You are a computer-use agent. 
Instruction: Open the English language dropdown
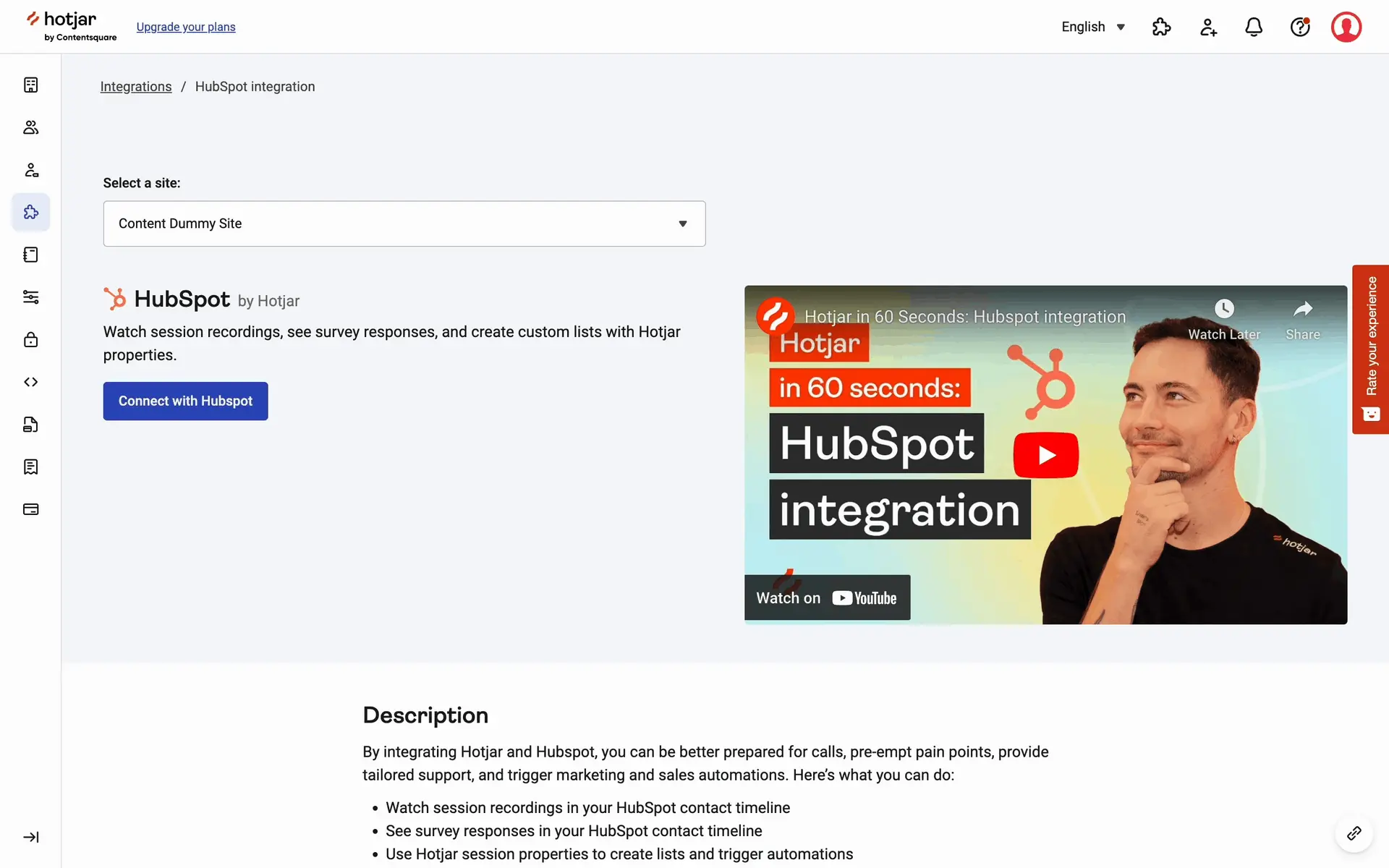(x=1092, y=27)
